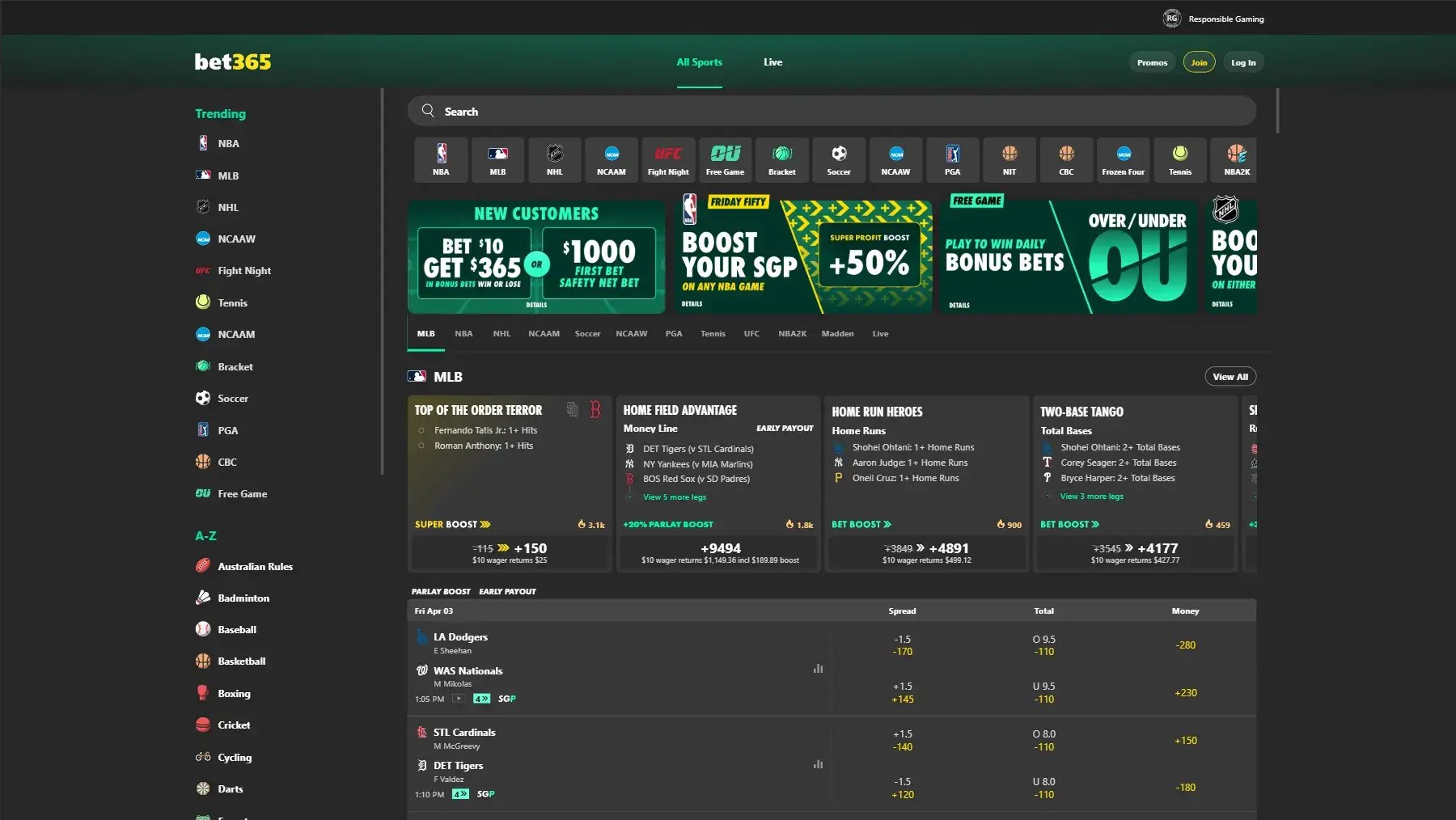Select Fernando Tatis Jr. 1+ Hits radio
The height and width of the screenshot is (820, 1456).
[421, 430]
